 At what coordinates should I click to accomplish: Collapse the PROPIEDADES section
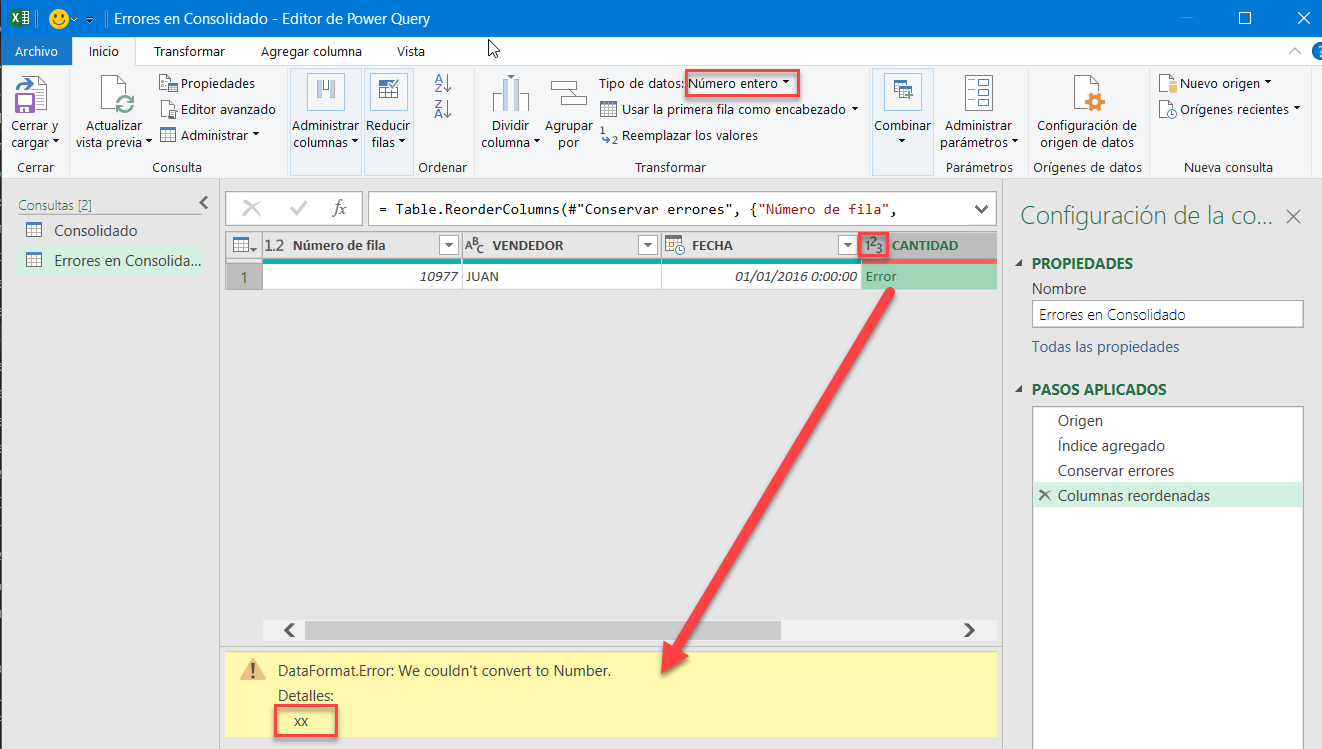point(1021,264)
